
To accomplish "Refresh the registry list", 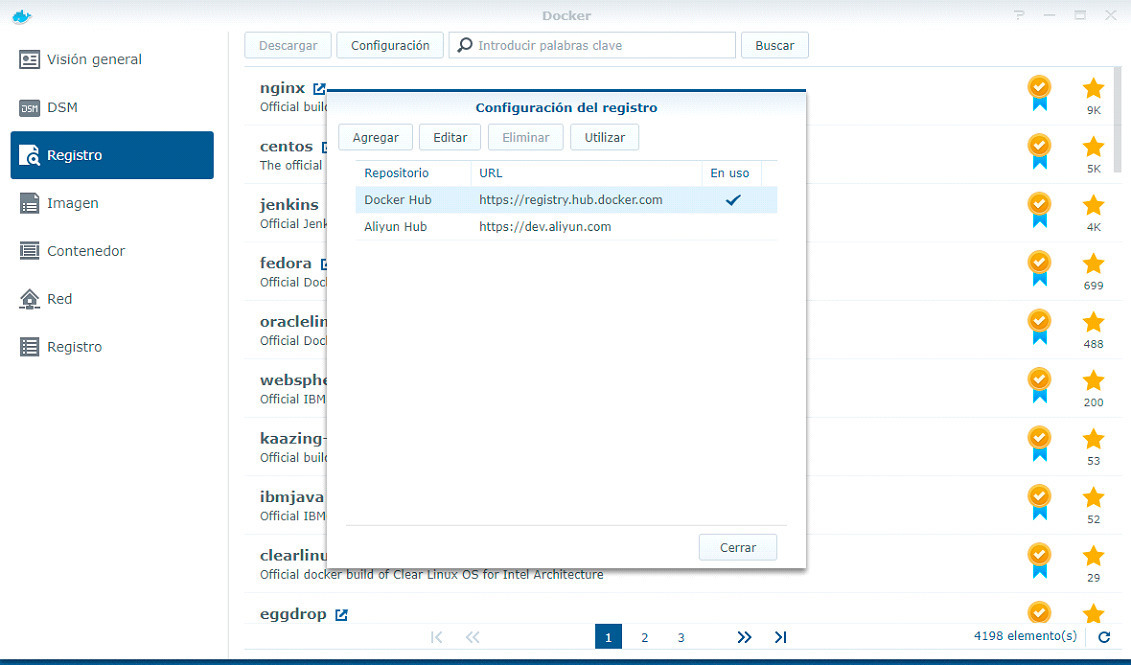I will (1104, 637).
